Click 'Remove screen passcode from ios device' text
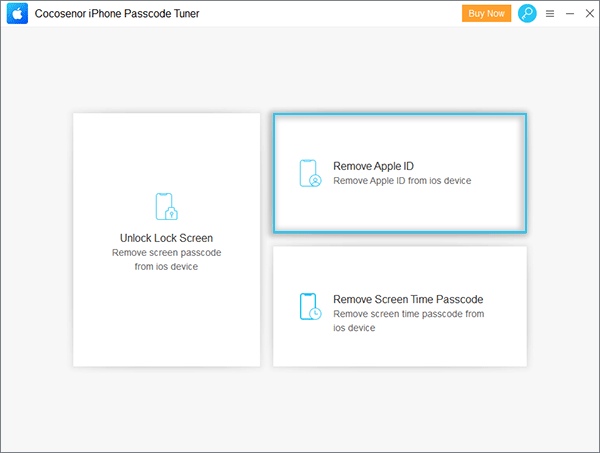This screenshot has height=453, width=600. 166,259
